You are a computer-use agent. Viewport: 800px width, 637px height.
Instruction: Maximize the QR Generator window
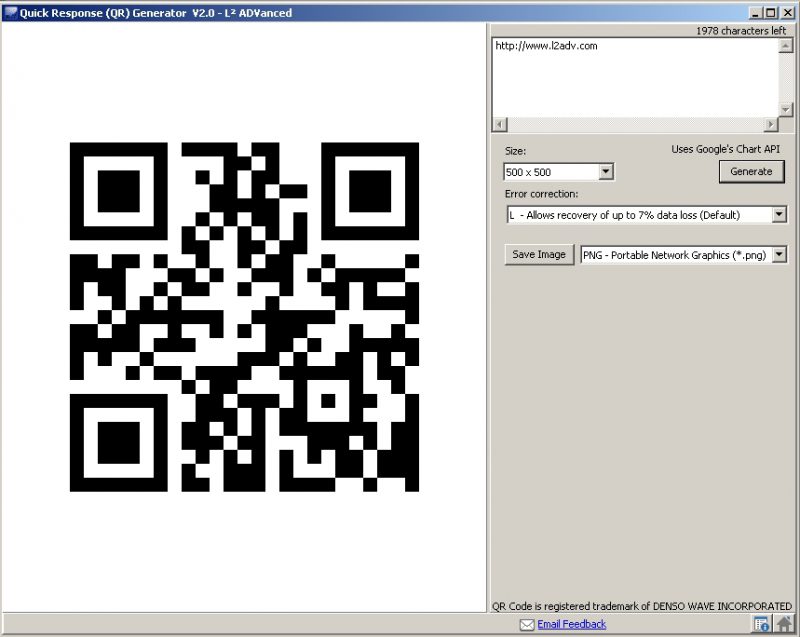771,13
